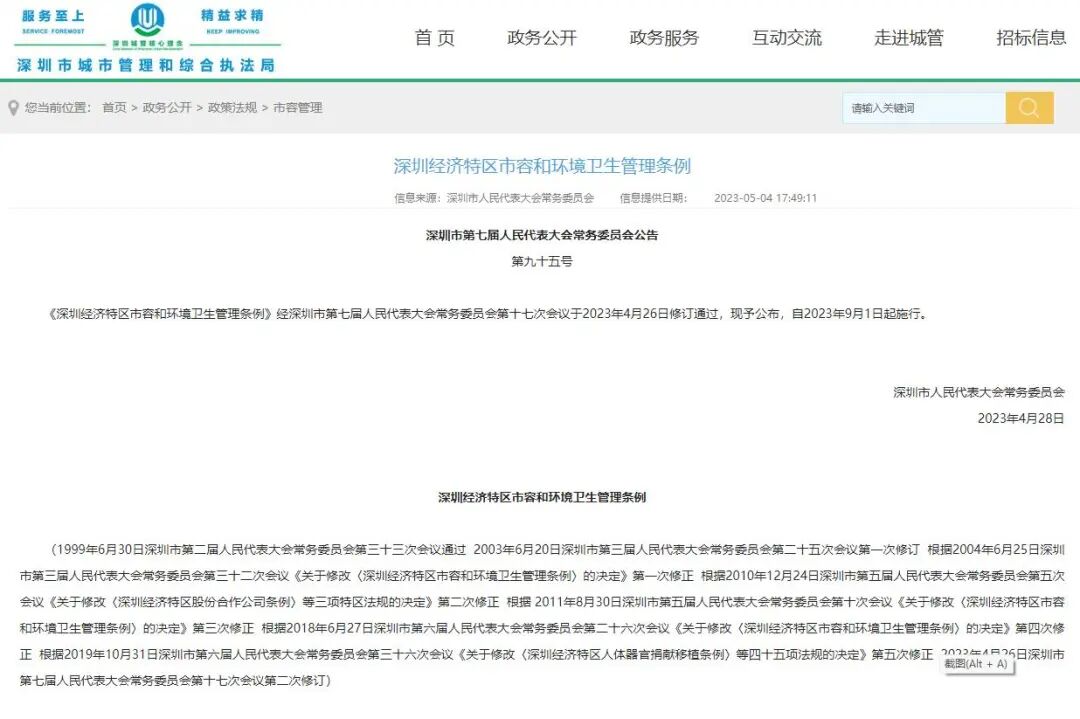Click the blue article title 深圳经济特区市容和环境卫生管理条例
Viewport: 1080px width, 719px height.
point(539,165)
